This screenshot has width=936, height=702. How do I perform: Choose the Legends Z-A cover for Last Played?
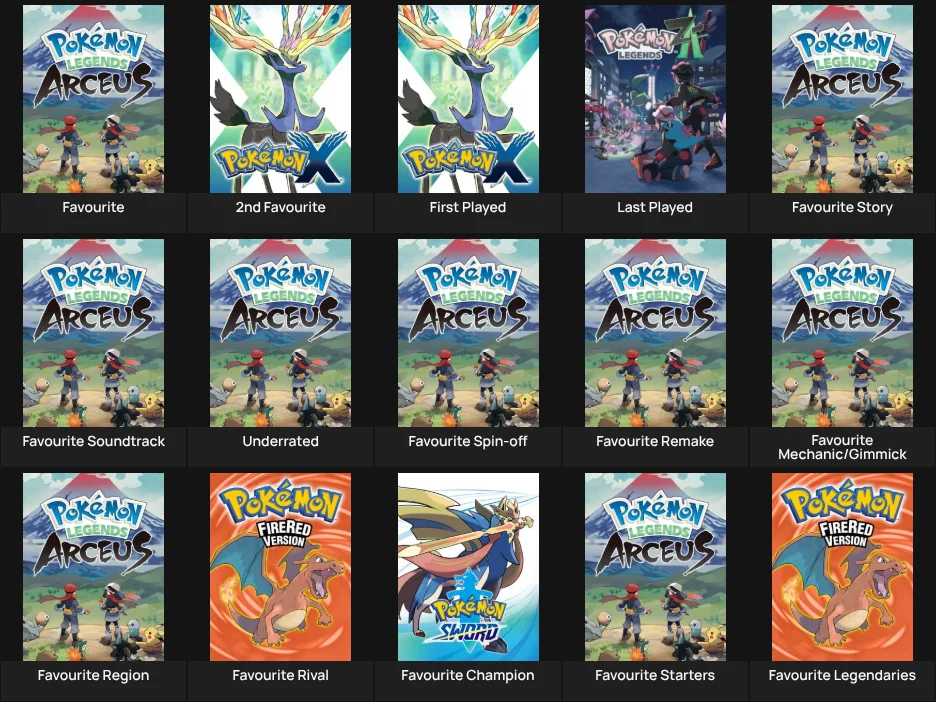coord(655,99)
